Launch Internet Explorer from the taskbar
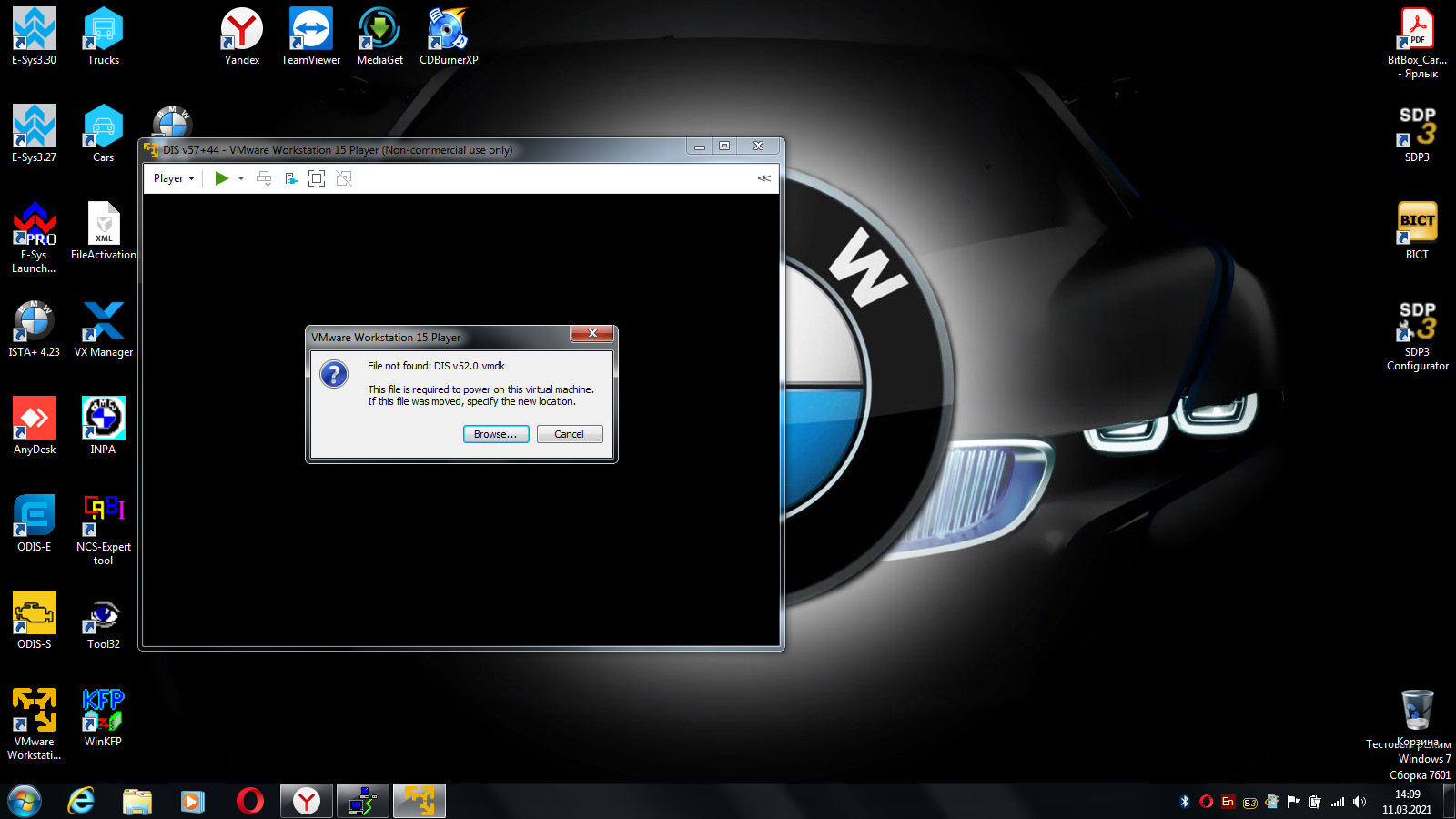The image size is (1456, 819). click(x=81, y=802)
